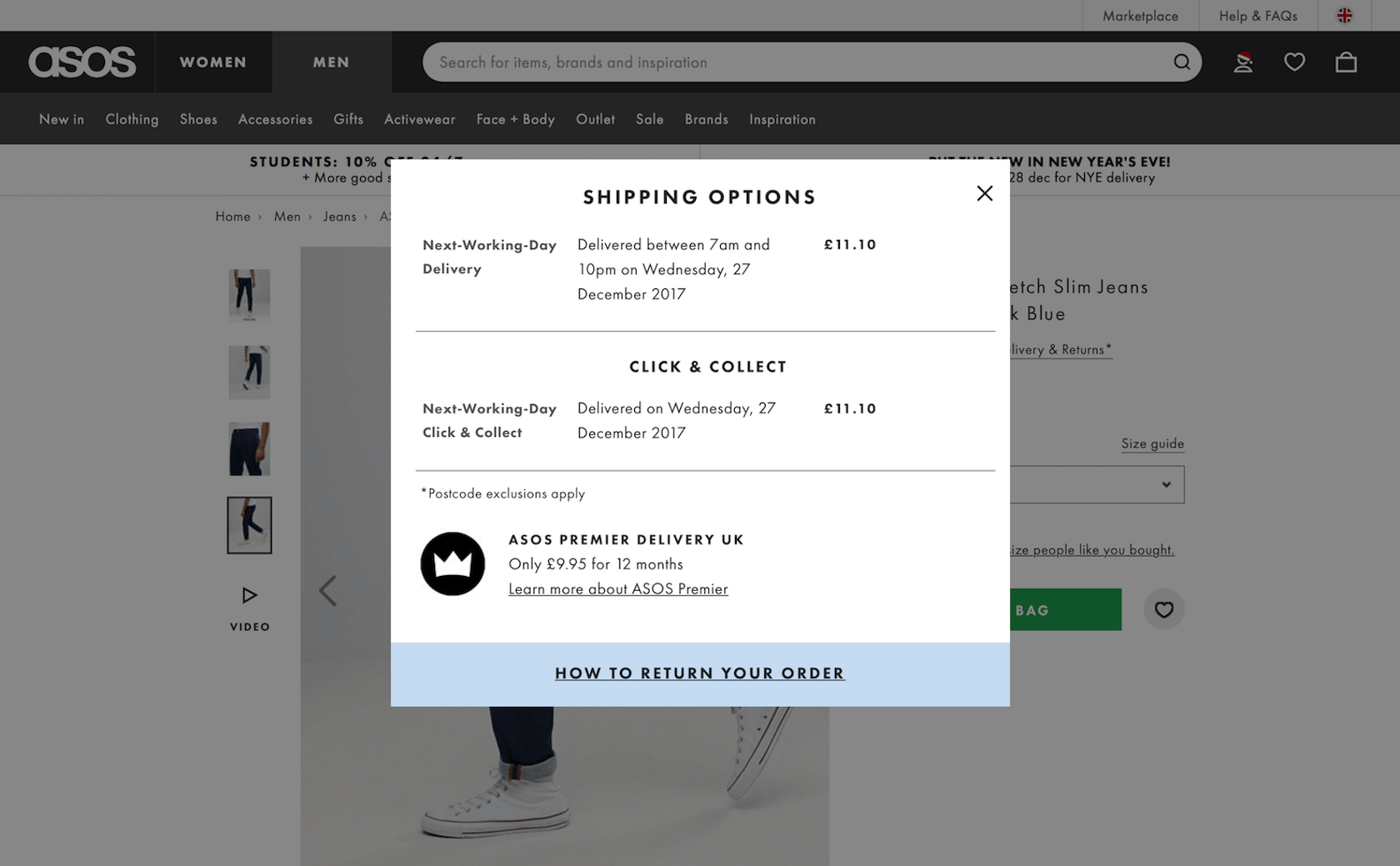Click the green Add to Bag button
This screenshot has height=866, width=1400.
(x=1066, y=609)
